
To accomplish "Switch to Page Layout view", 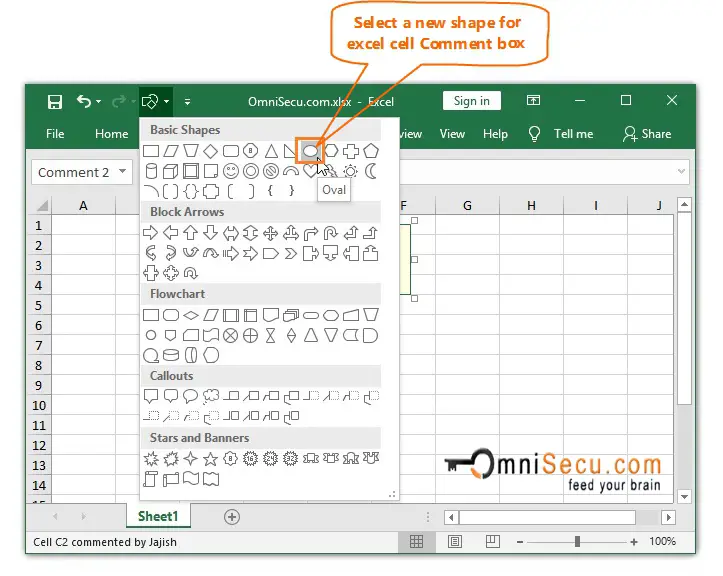I will tap(455, 541).
